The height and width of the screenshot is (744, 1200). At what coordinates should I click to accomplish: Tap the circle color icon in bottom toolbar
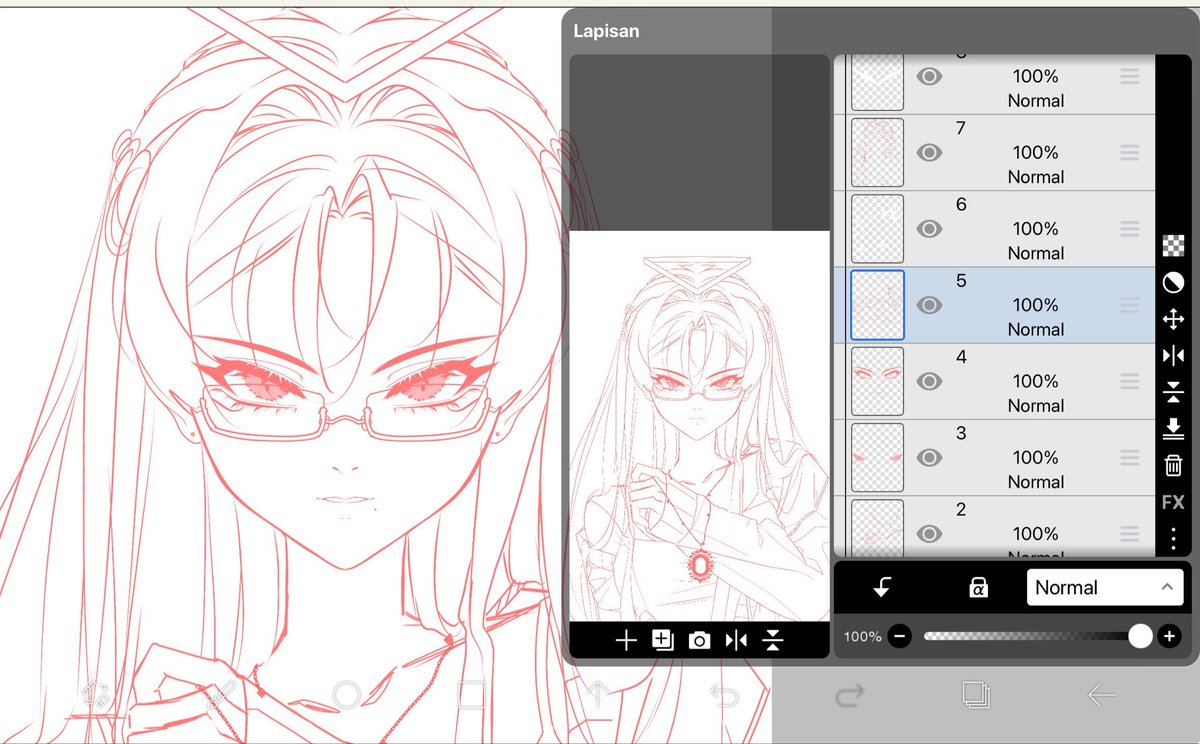click(346, 695)
